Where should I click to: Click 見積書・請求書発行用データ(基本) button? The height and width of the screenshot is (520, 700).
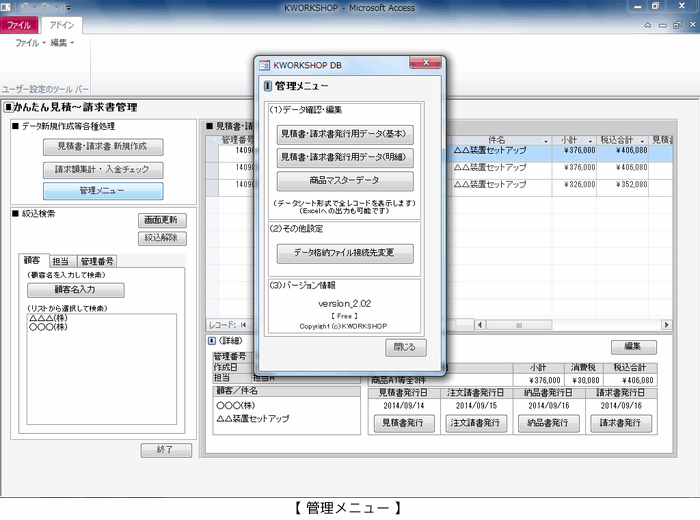point(345,134)
